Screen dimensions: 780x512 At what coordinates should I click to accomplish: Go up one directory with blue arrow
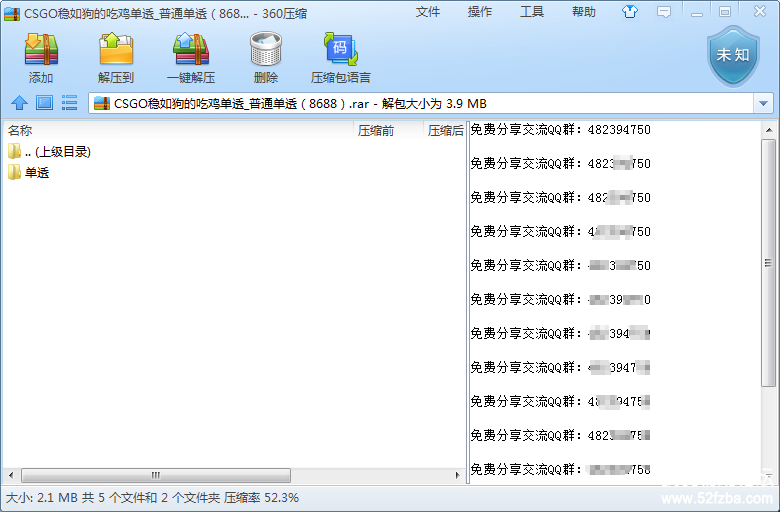tap(19, 103)
